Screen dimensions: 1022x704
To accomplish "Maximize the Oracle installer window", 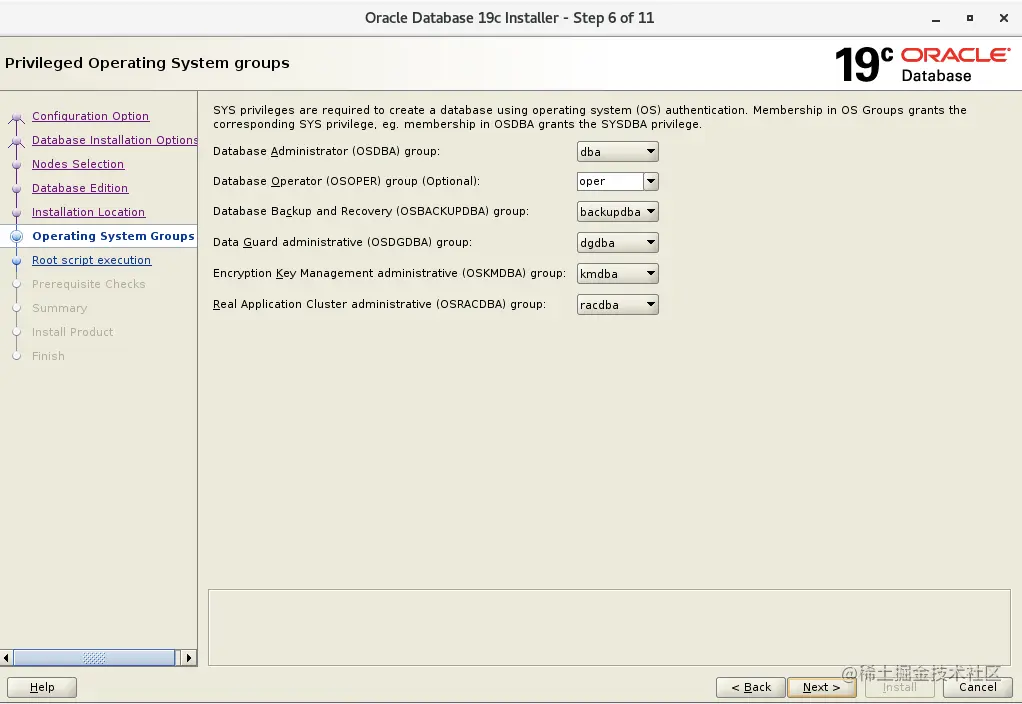I will point(970,18).
